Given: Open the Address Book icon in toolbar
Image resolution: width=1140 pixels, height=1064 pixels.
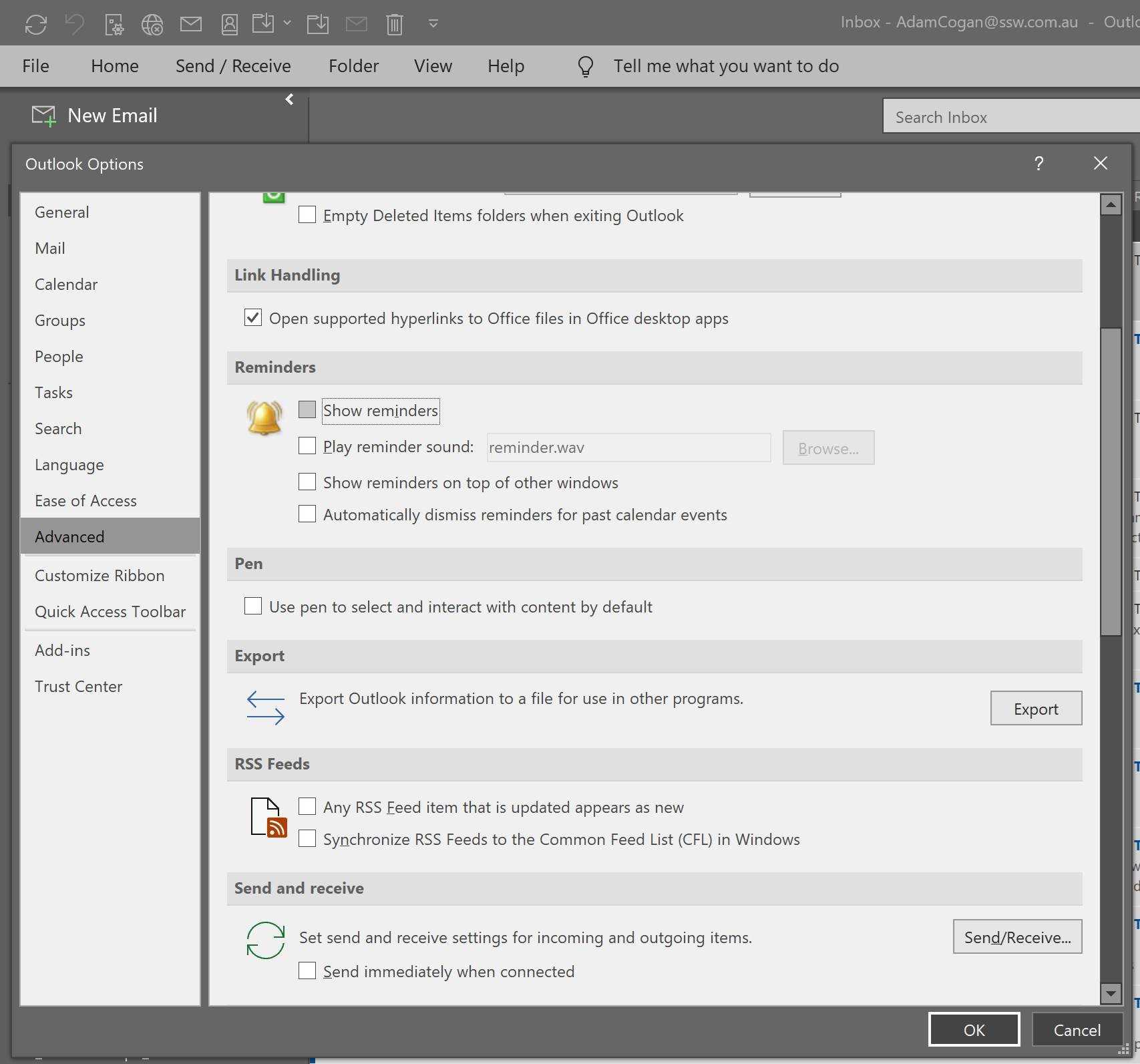Looking at the screenshot, I should pos(229,25).
